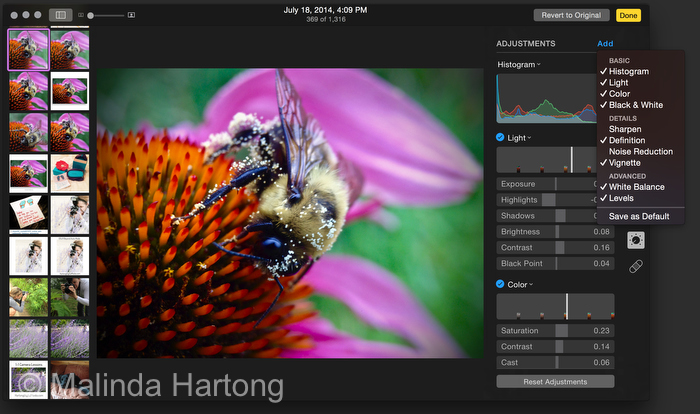Image resolution: width=700 pixels, height=414 pixels.
Task: Select the crouching woman photographer in foliage thumbnail
Action: click(29, 297)
